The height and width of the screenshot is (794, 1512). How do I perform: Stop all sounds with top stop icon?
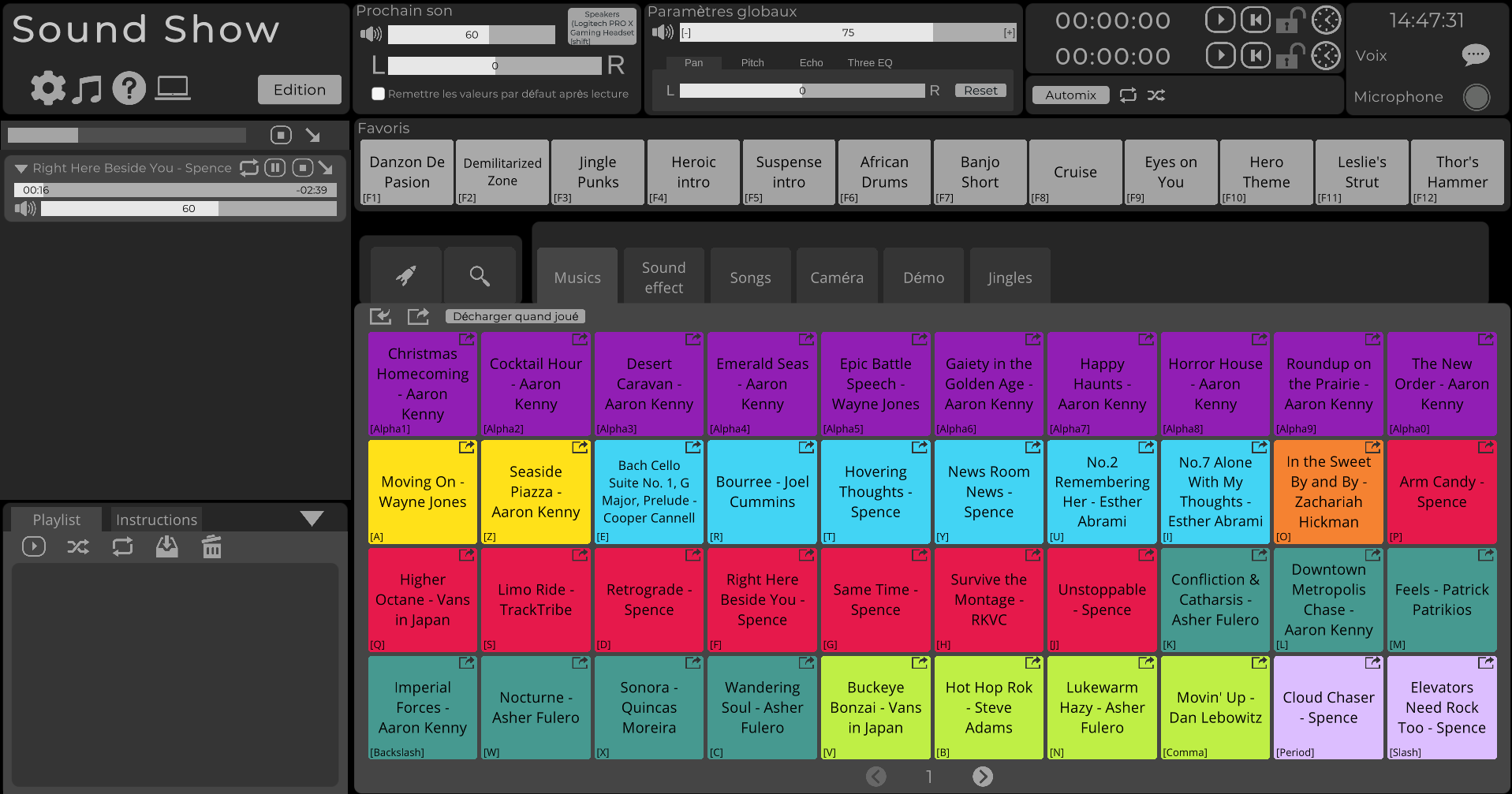[281, 135]
